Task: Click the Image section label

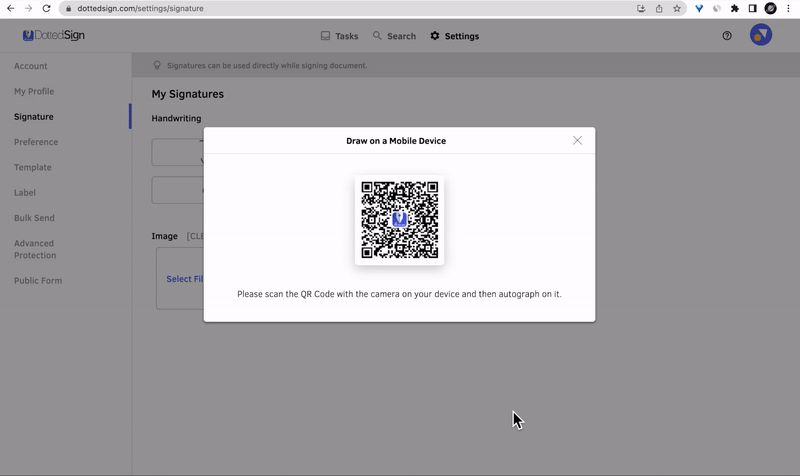Action: (x=164, y=236)
